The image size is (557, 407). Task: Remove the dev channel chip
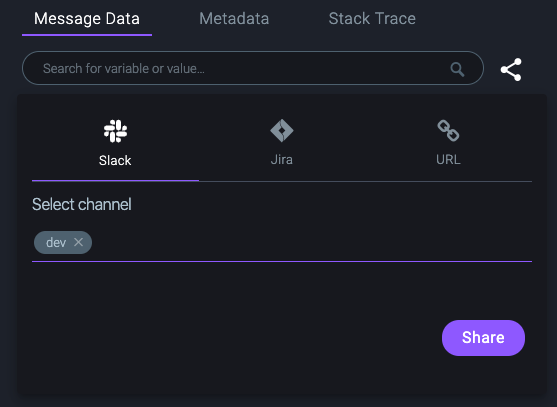pos(79,242)
